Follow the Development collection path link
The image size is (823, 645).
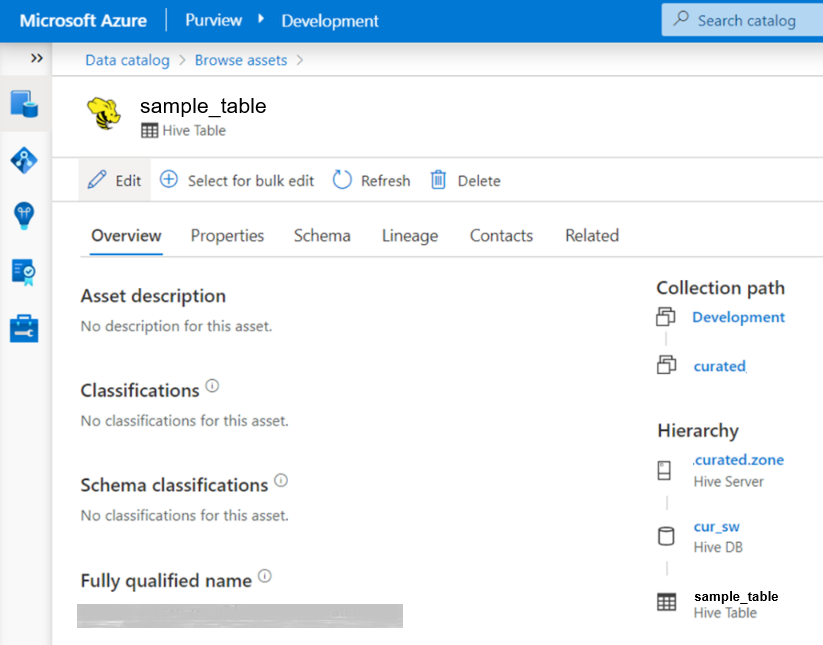click(x=738, y=317)
